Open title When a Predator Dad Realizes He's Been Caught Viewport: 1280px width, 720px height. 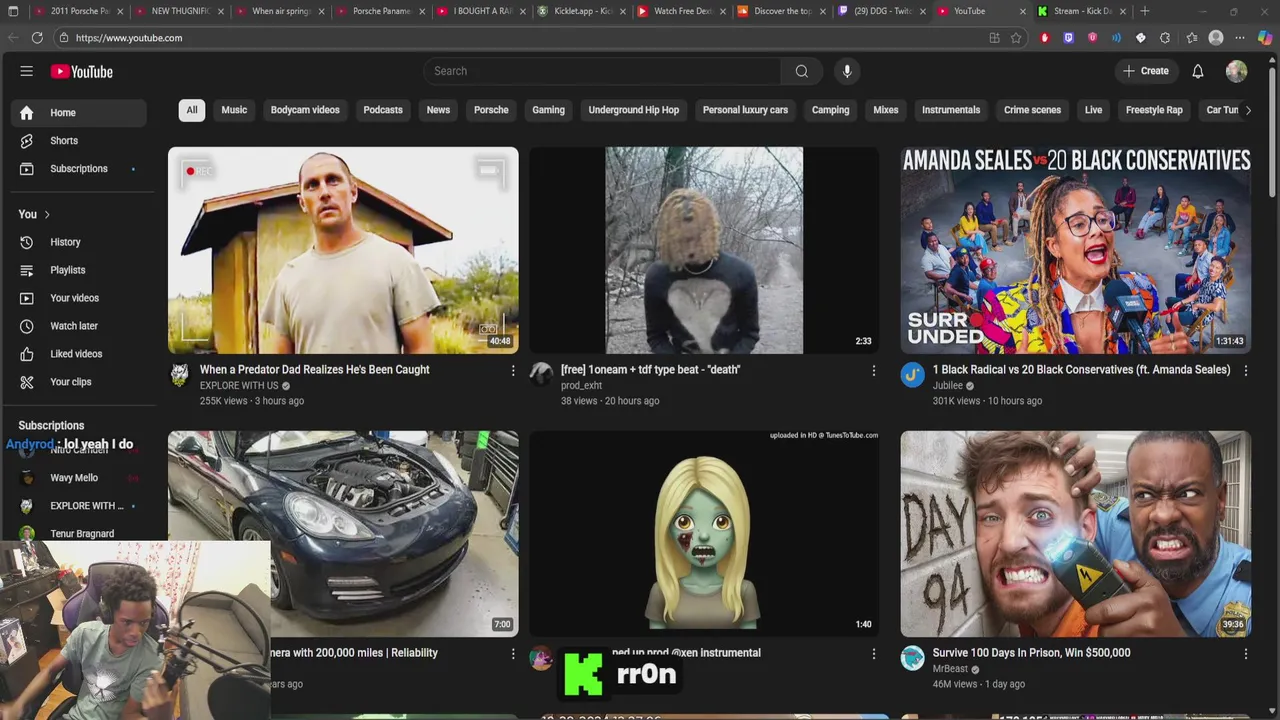(314, 370)
